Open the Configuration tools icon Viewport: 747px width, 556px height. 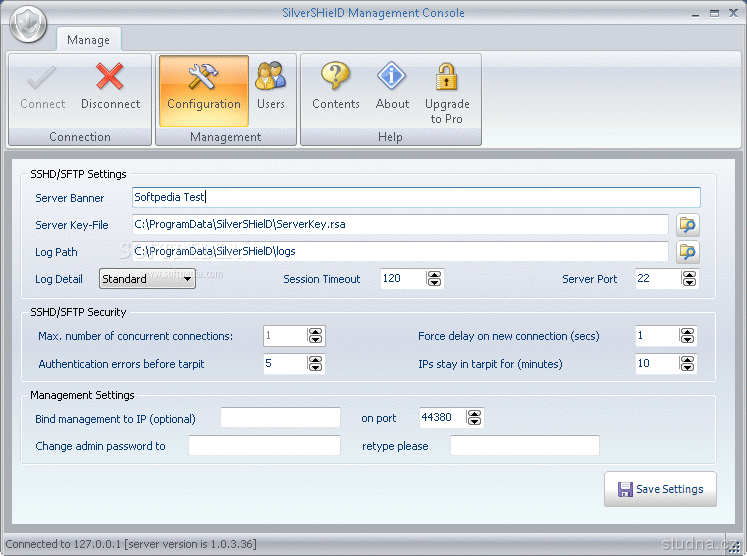coord(203,78)
